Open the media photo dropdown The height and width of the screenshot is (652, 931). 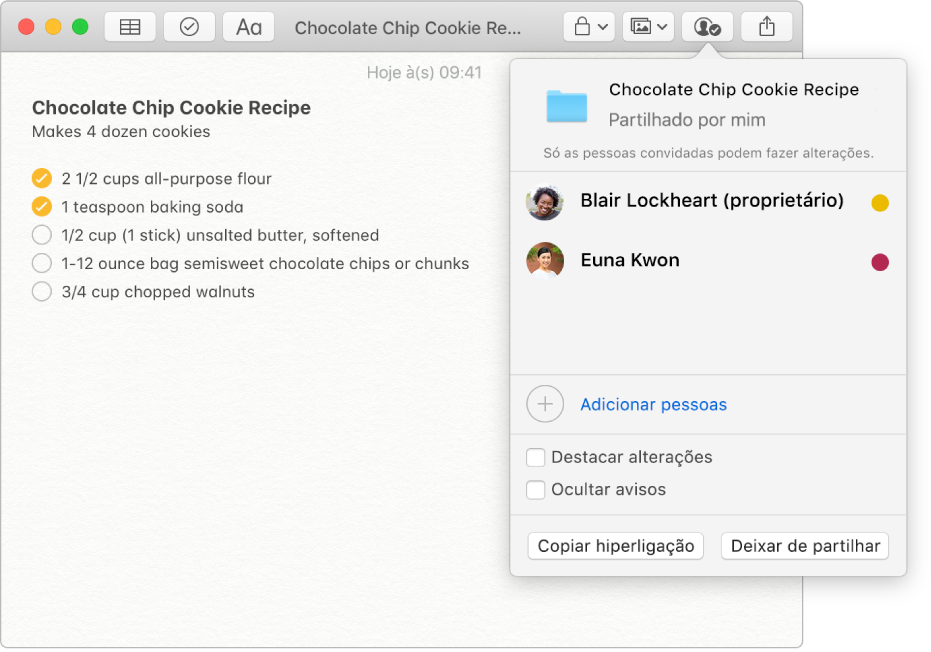coord(648,27)
